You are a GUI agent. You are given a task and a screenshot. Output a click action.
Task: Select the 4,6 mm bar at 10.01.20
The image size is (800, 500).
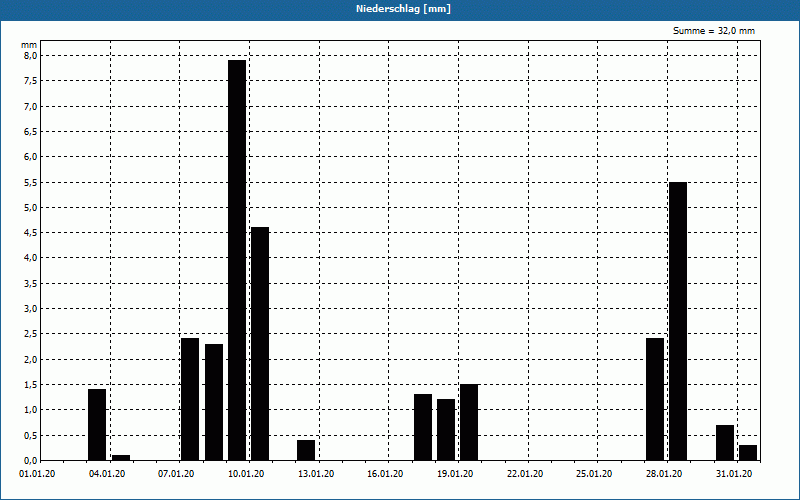coord(260,343)
